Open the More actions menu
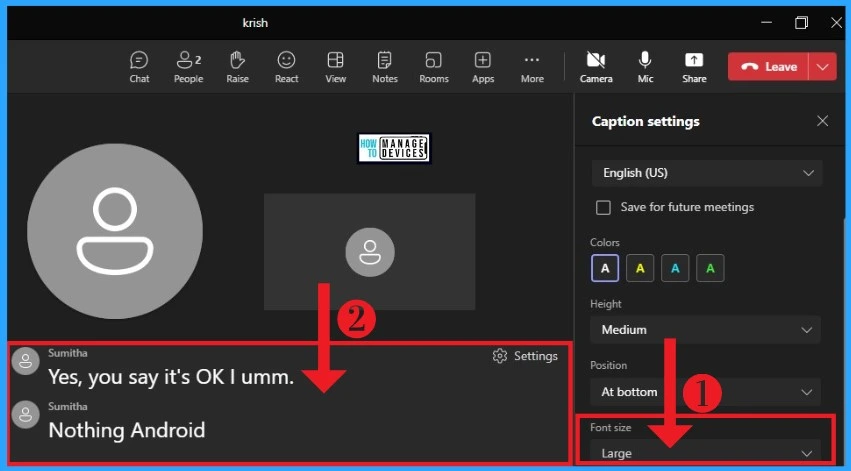This screenshot has width=851, height=471. (532, 67)
